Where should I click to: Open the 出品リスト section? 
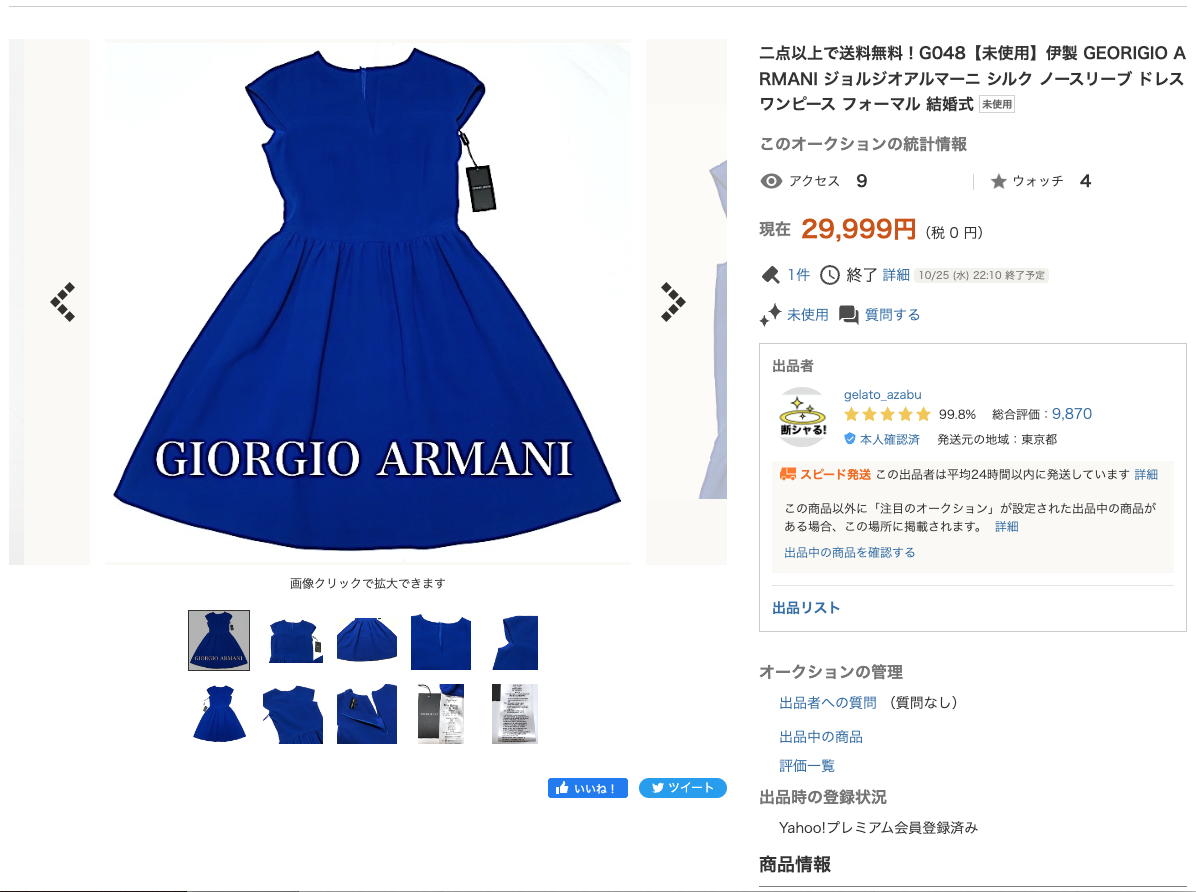click(806, 607)
